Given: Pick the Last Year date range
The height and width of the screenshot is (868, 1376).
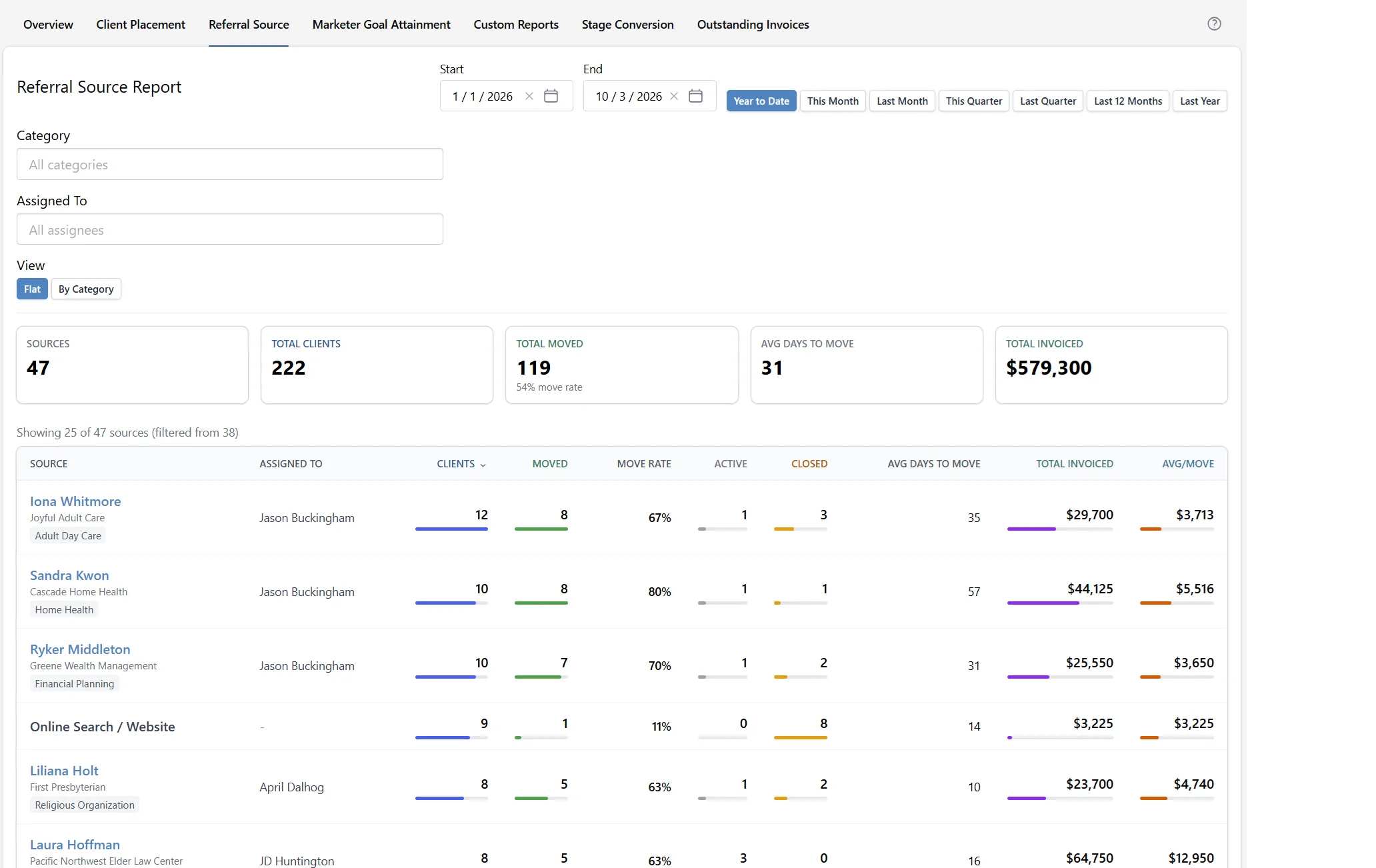Looking at the screenshot, I should [1199, 101].
